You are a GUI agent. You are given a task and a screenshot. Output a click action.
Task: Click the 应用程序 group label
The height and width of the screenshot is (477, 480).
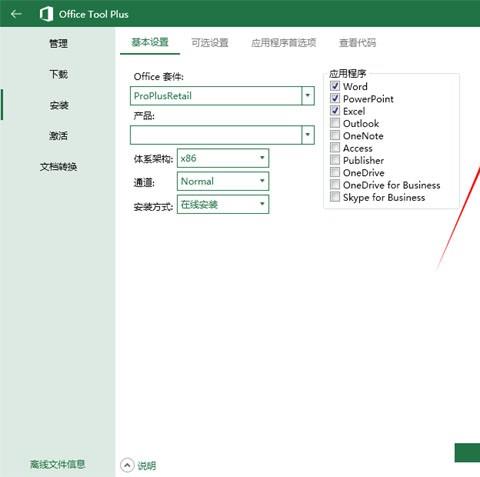click(348, 73)
